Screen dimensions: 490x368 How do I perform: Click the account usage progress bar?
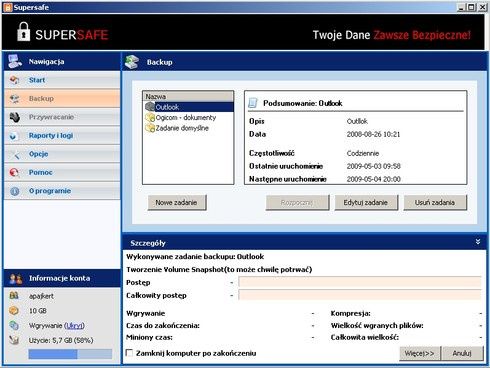(x=70, y=354)
